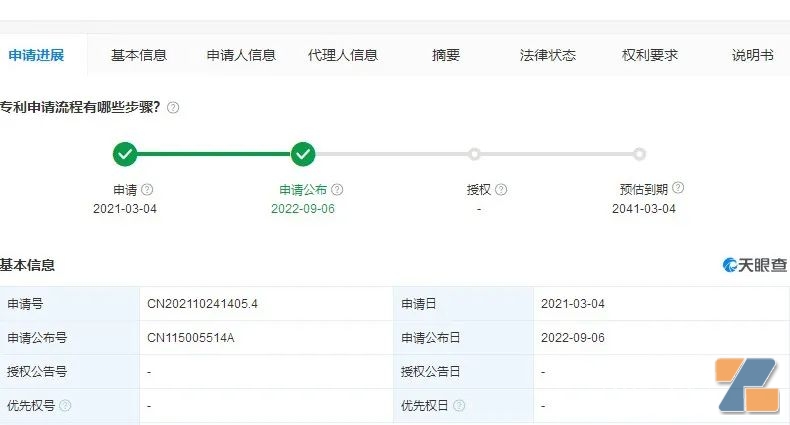The width and height of the screenshot is (790, 425).
Task: Click help icon next to 申请 step
Action: point(147,189)
